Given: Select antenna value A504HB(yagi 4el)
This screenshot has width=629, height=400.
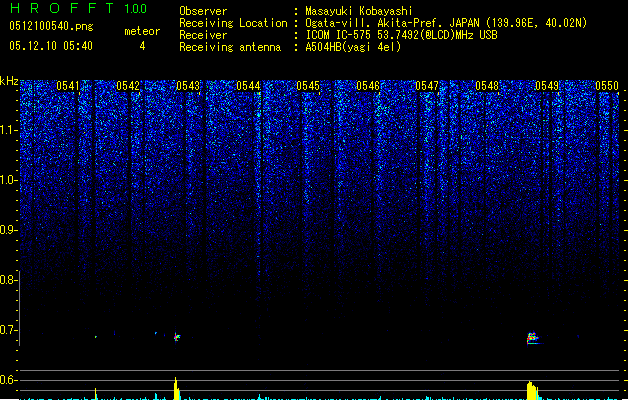Looking at the screenshot, I should click(353, 47).
